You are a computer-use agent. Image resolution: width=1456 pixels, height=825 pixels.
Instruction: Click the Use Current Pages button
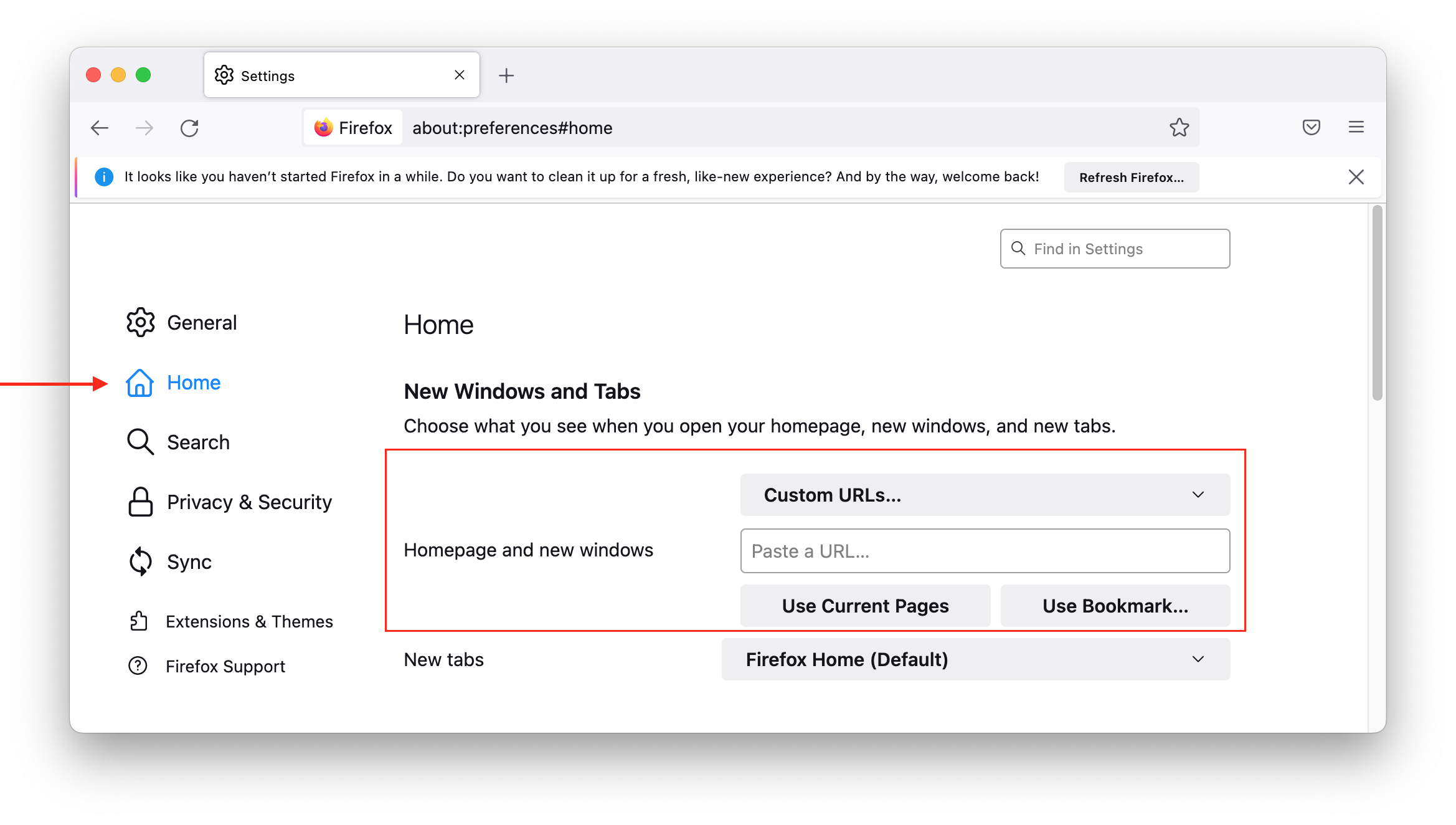[x=864, y=605]
